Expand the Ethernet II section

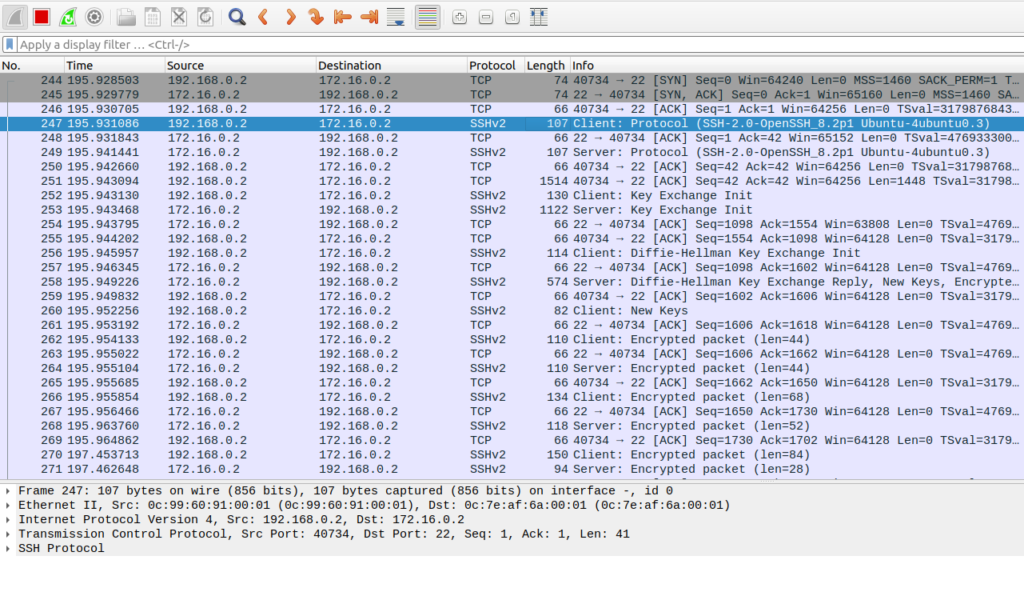[x=9, y=505]
